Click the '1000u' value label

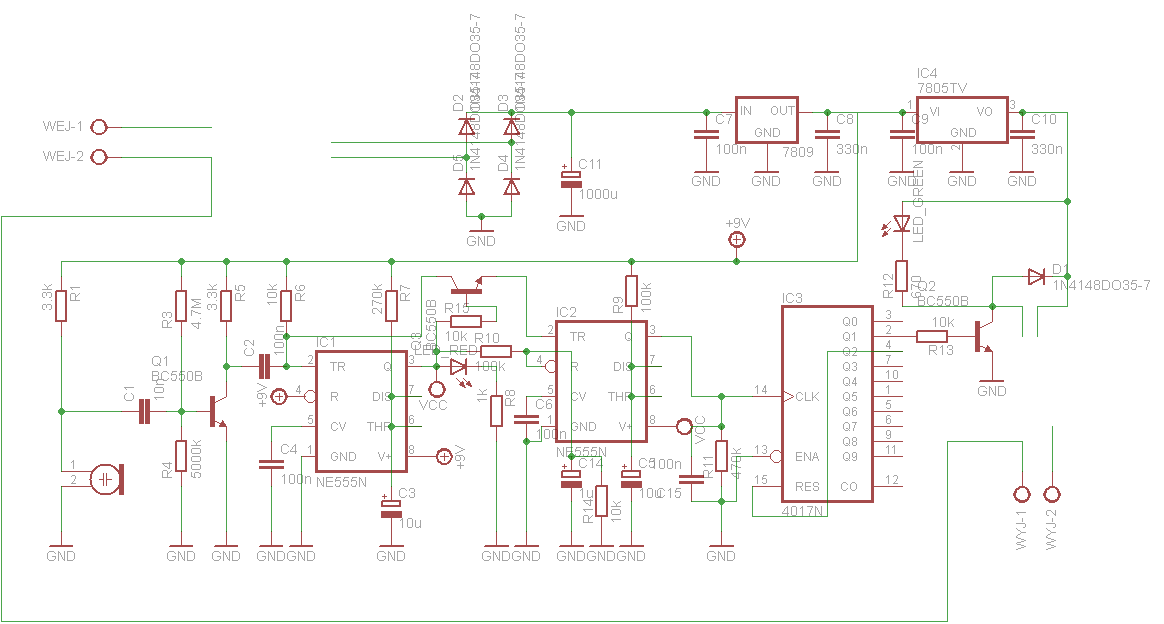coord(598,194)
